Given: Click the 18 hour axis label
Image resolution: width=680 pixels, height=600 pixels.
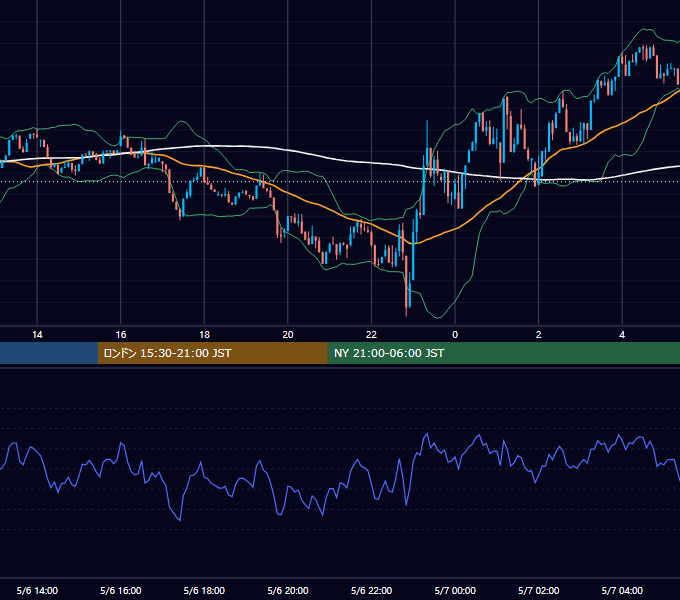Looking at the screenshot, I should (204, 335).
